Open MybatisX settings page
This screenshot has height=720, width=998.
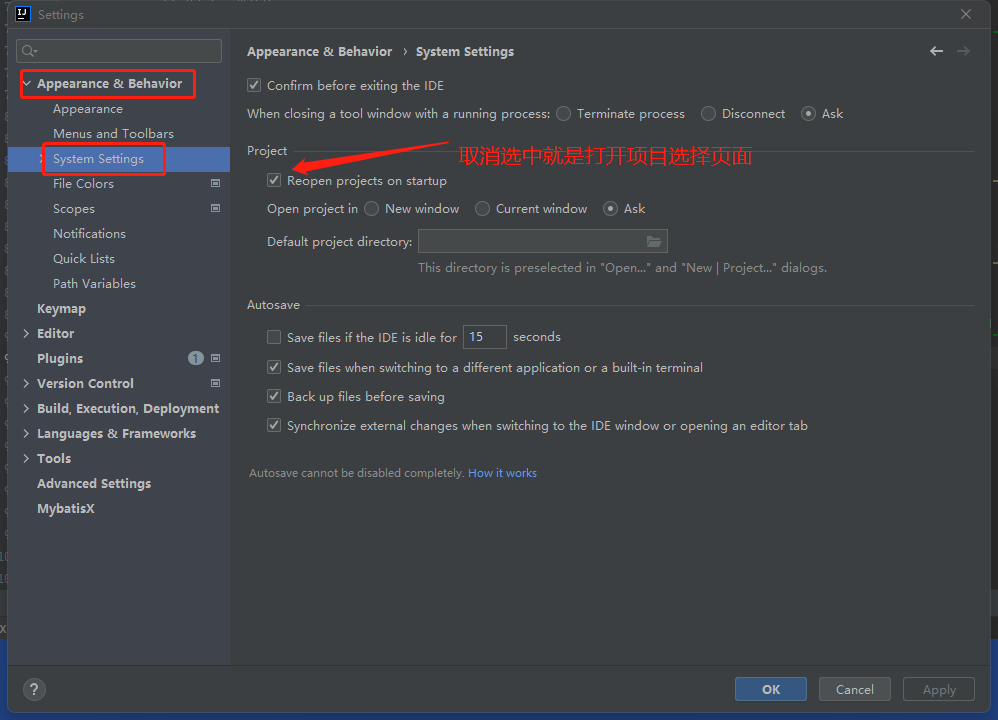[x=66, y=508]
